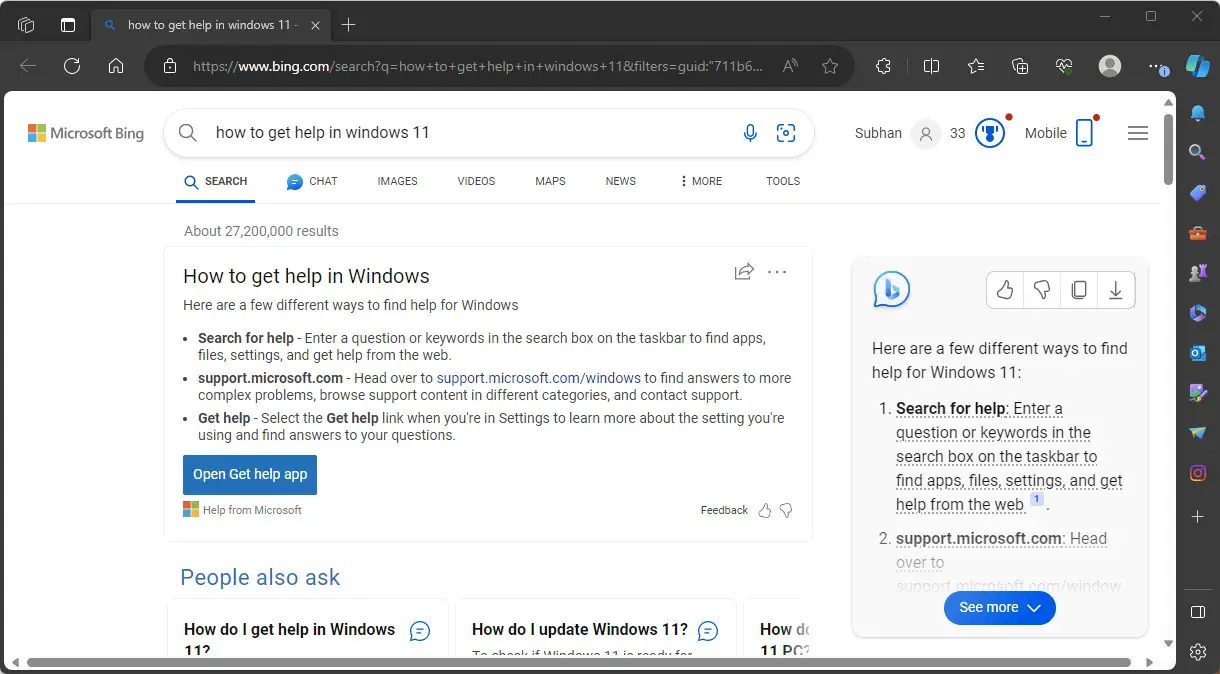
Task: Thumbs up next to Feedback
Action: point(765,510)
